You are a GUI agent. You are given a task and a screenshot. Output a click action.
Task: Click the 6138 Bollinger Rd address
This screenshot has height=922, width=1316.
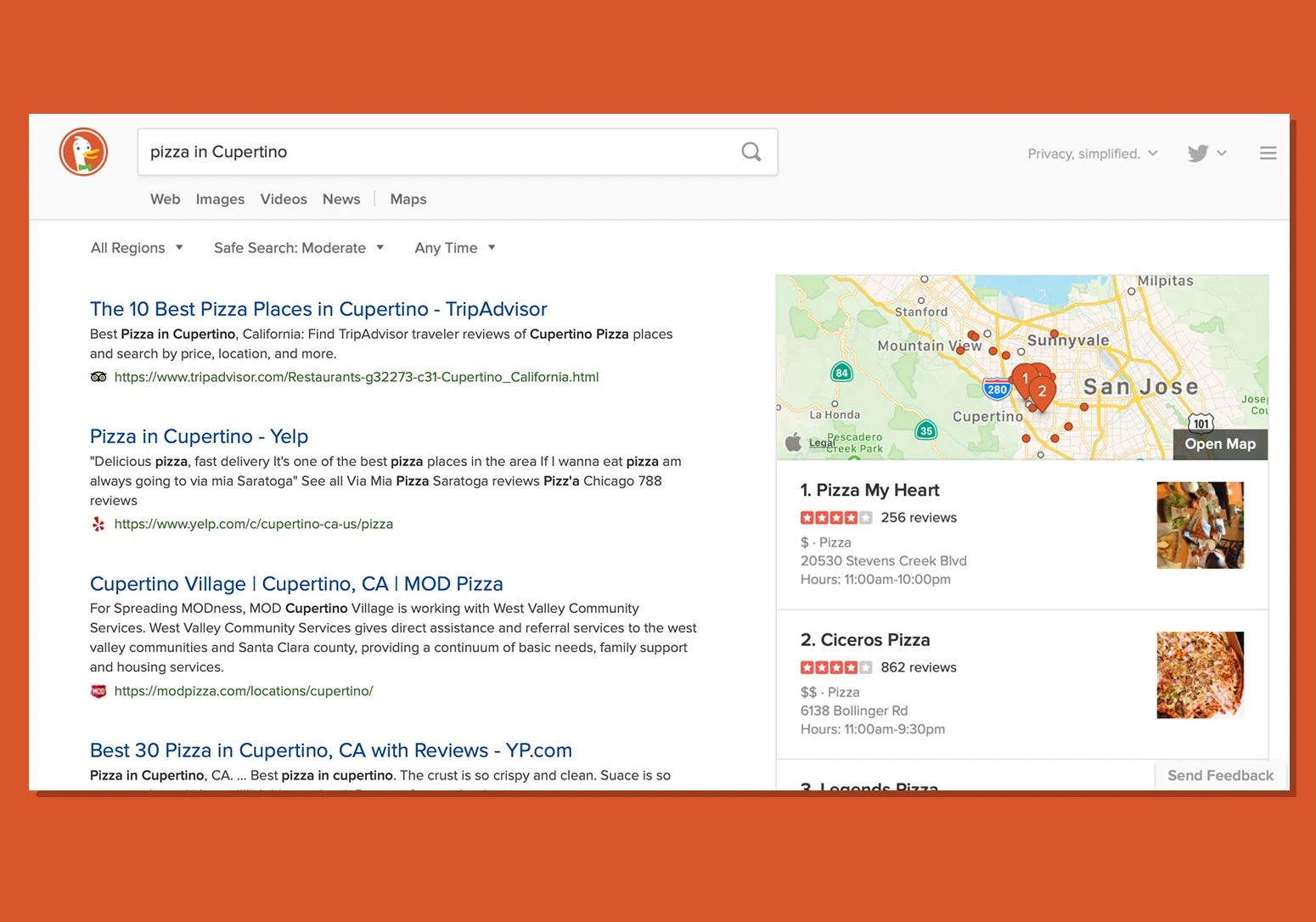pyautogui.click(x=854, y=711)
